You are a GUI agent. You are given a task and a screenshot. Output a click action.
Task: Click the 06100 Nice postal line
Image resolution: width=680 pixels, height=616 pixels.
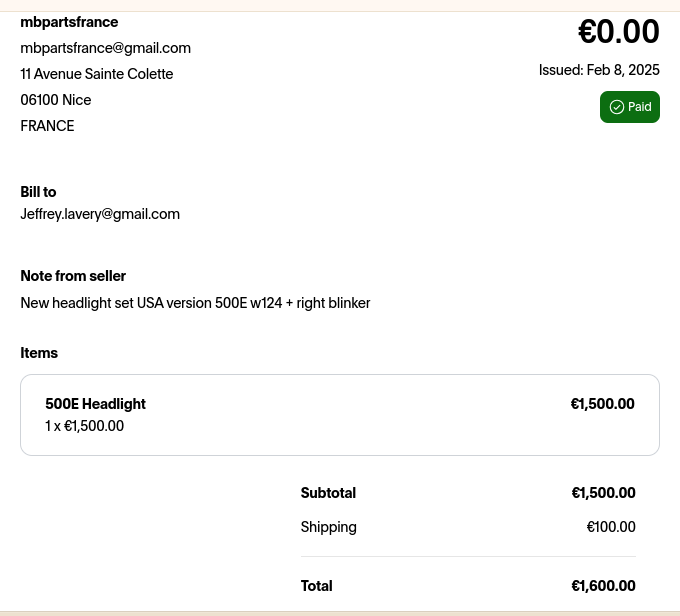click(x=56, y=100)
